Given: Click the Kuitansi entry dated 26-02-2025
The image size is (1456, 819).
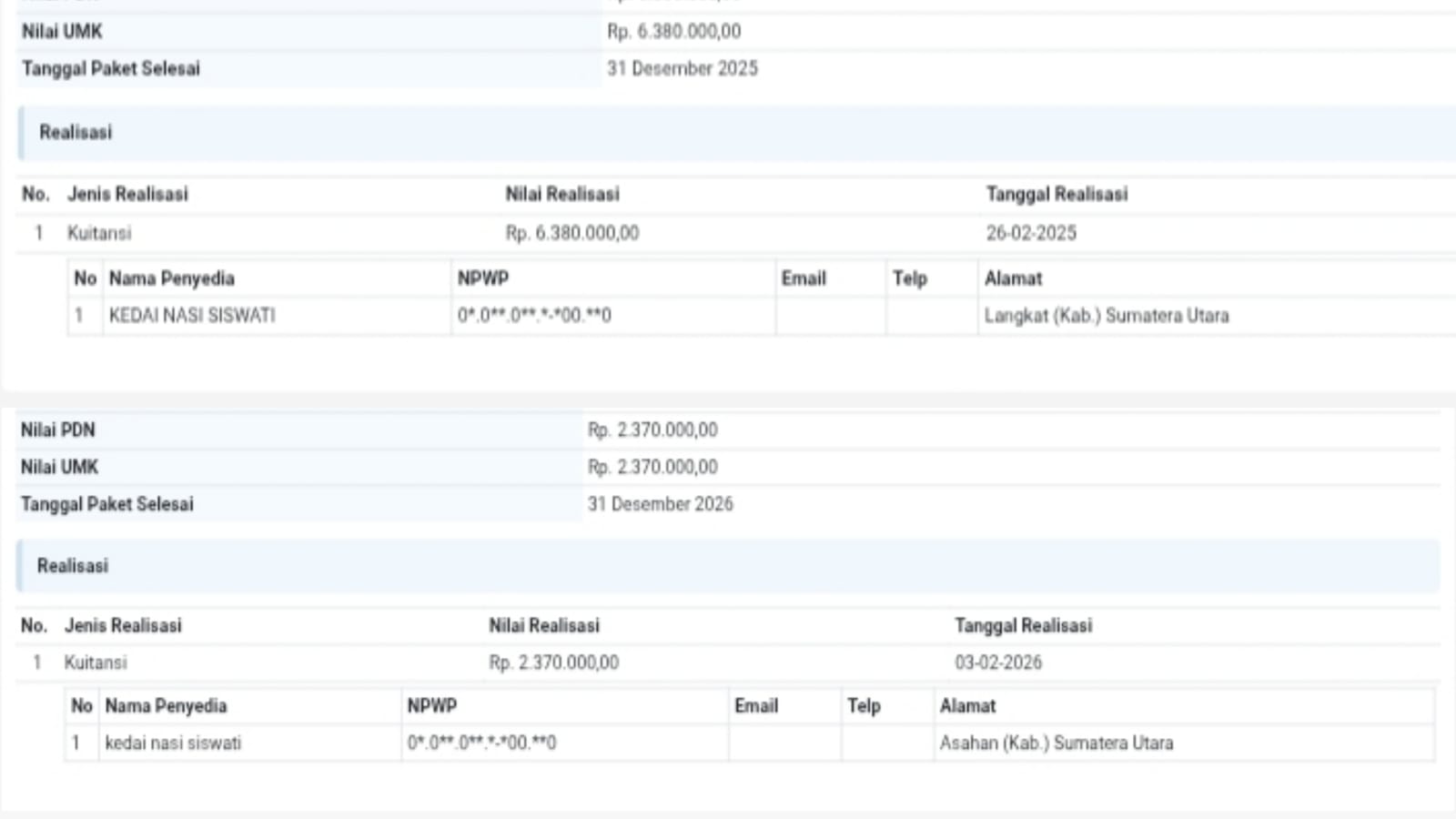Looking at the screenshot, I should (x=99, y=233).
